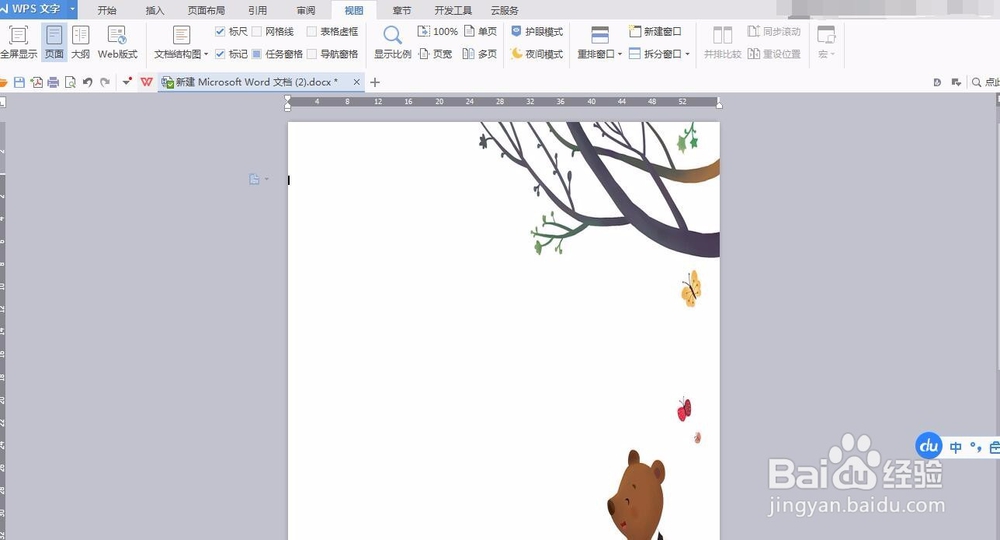The width and height of the screenshot is (1000, 540).
Task: Click 并排比较 side-by-side compare
Action: pos(723,42)
